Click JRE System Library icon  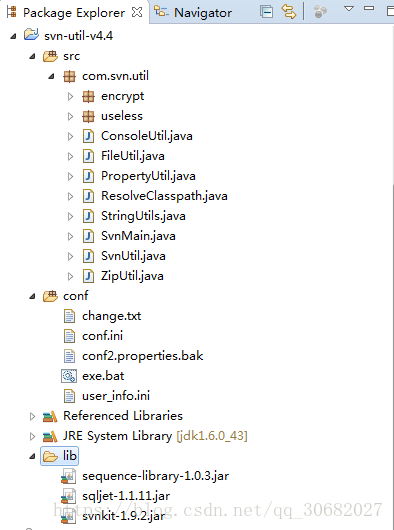(50, 436)
